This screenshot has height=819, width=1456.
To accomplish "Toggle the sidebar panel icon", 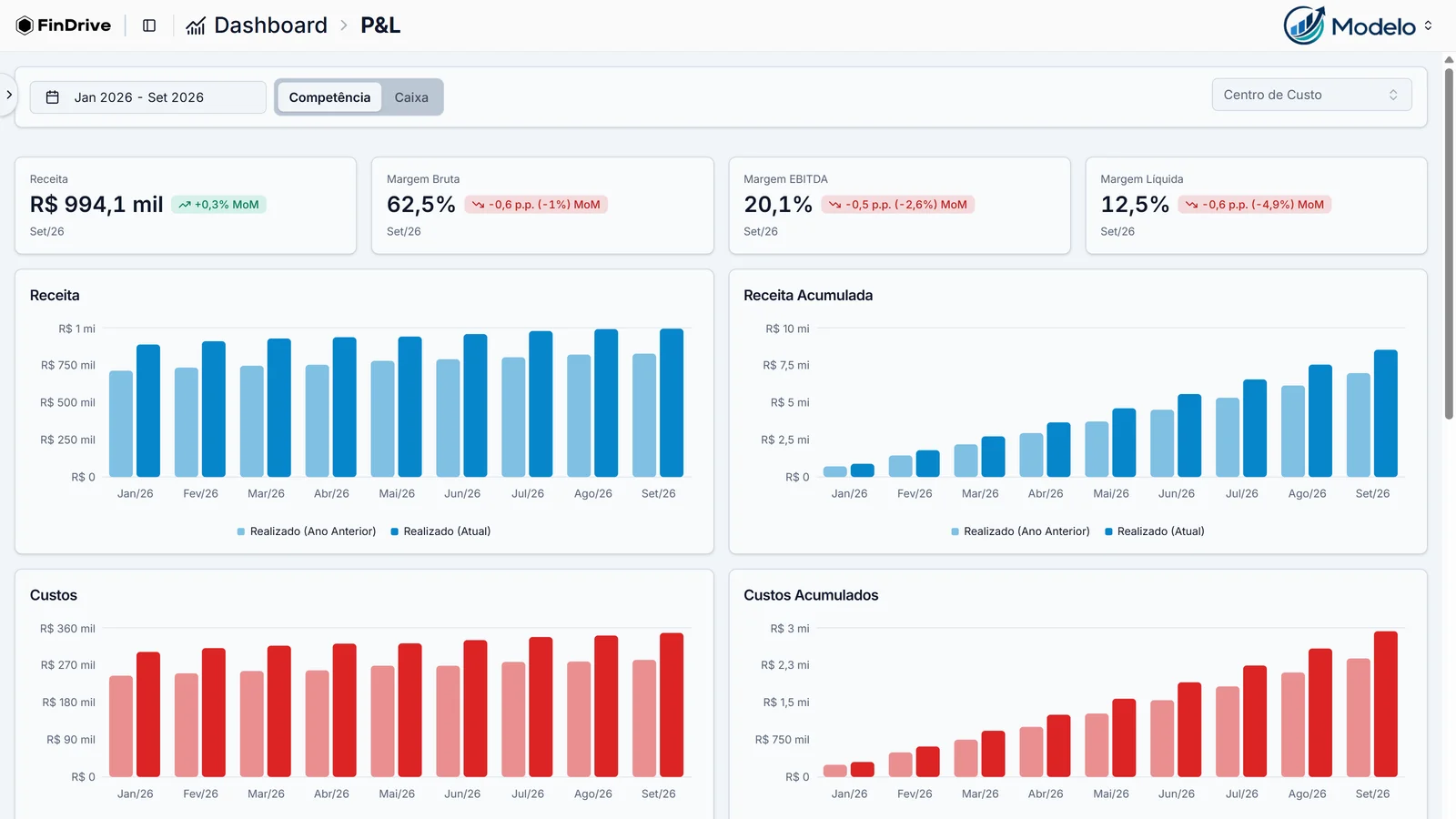I will tap(149, 25).
